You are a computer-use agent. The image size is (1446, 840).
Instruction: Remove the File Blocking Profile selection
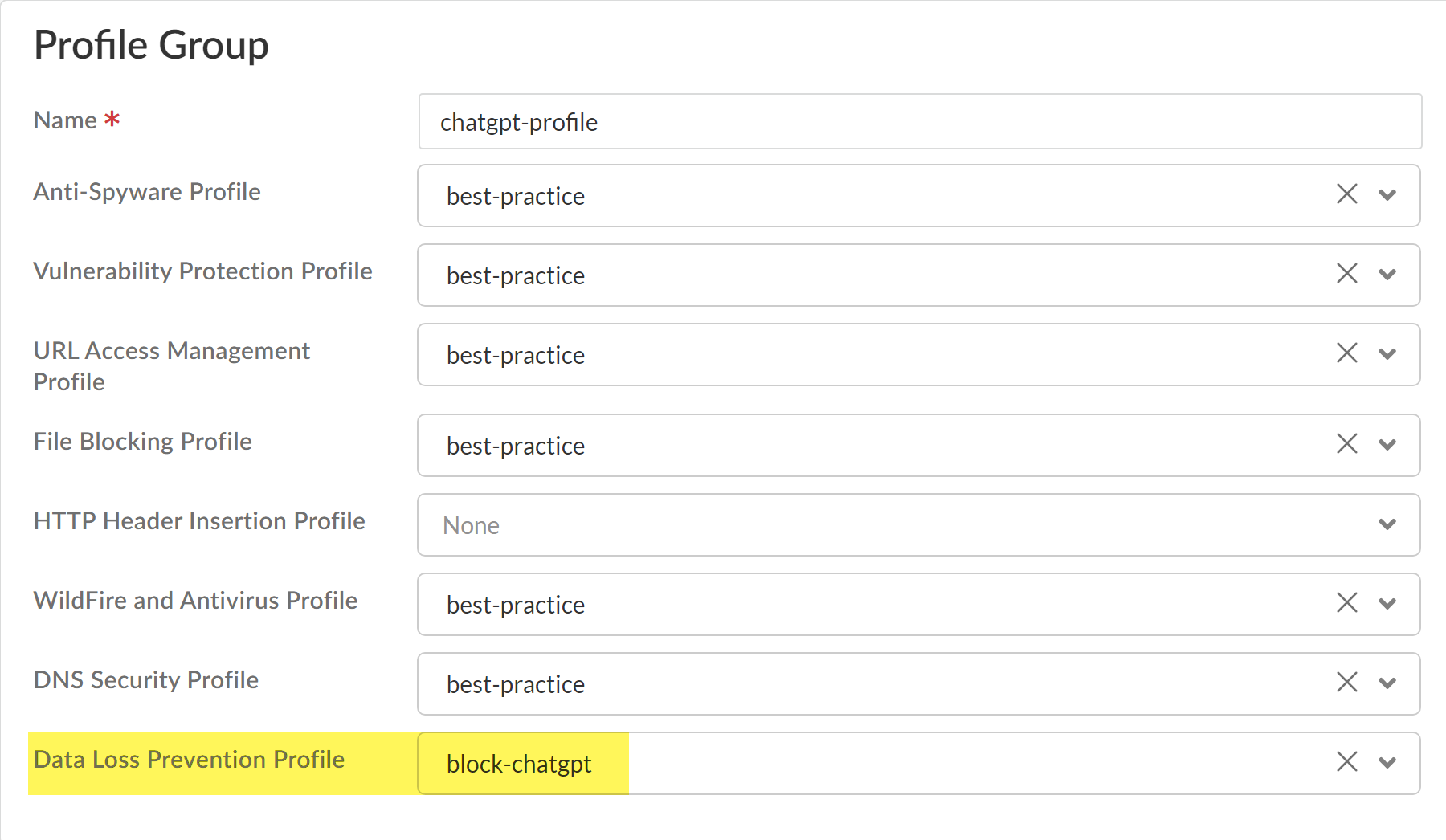click(x=1347, y=443)
